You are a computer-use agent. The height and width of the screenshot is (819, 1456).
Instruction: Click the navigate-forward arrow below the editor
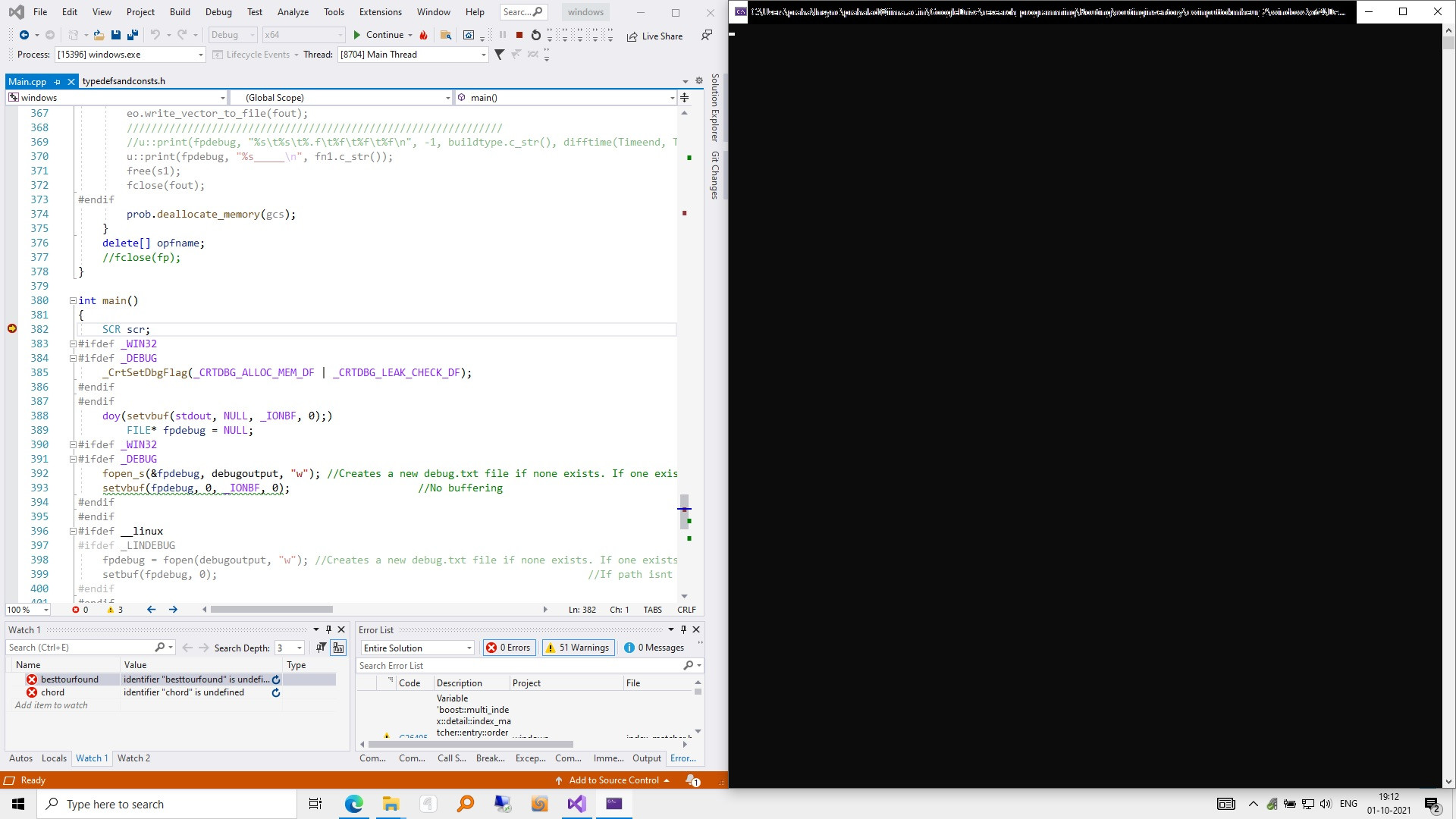(x=173, y=609)
